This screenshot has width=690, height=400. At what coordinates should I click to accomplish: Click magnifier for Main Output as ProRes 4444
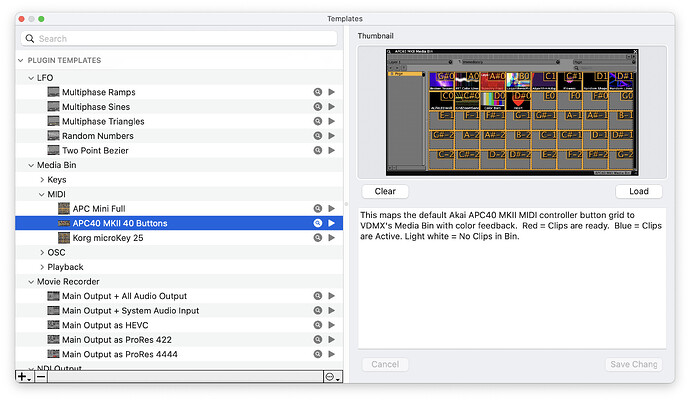coord(318,354)
